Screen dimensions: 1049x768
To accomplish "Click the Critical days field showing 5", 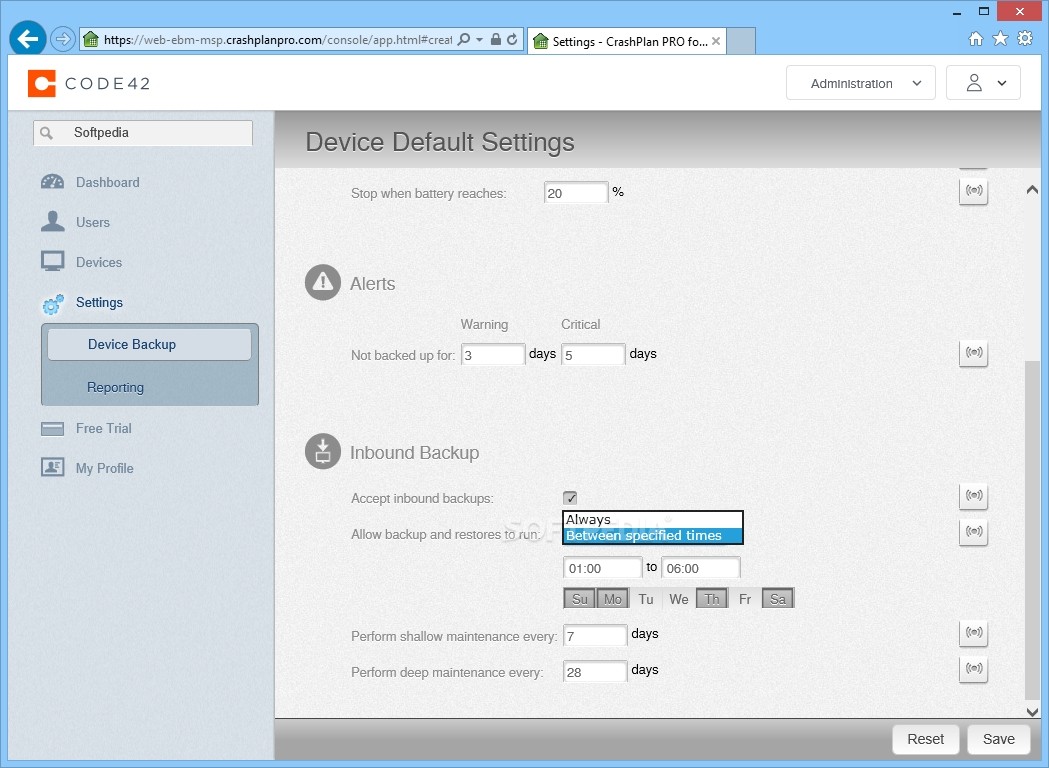I will pos(593,355).
